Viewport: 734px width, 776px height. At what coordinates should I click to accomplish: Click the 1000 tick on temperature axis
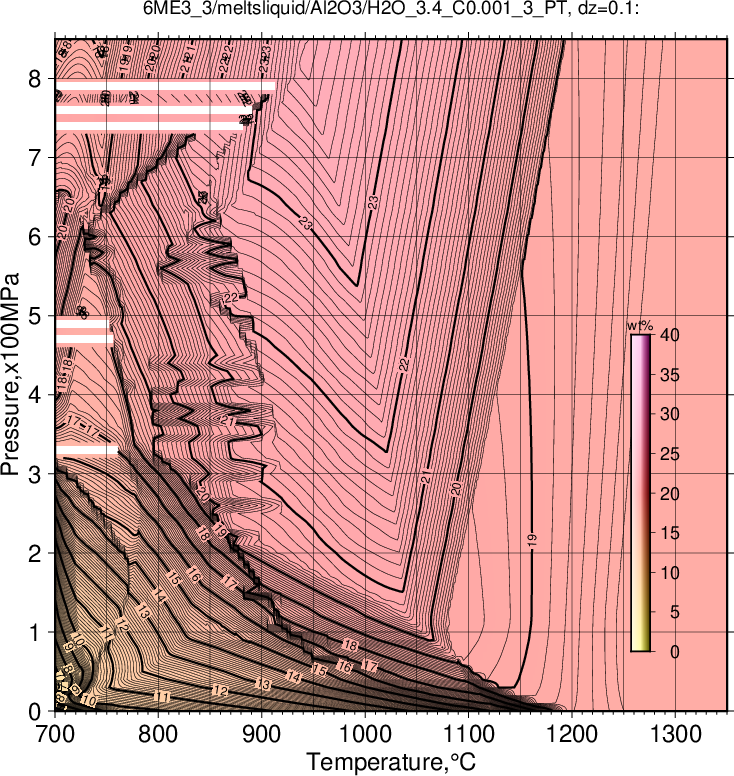365,734
